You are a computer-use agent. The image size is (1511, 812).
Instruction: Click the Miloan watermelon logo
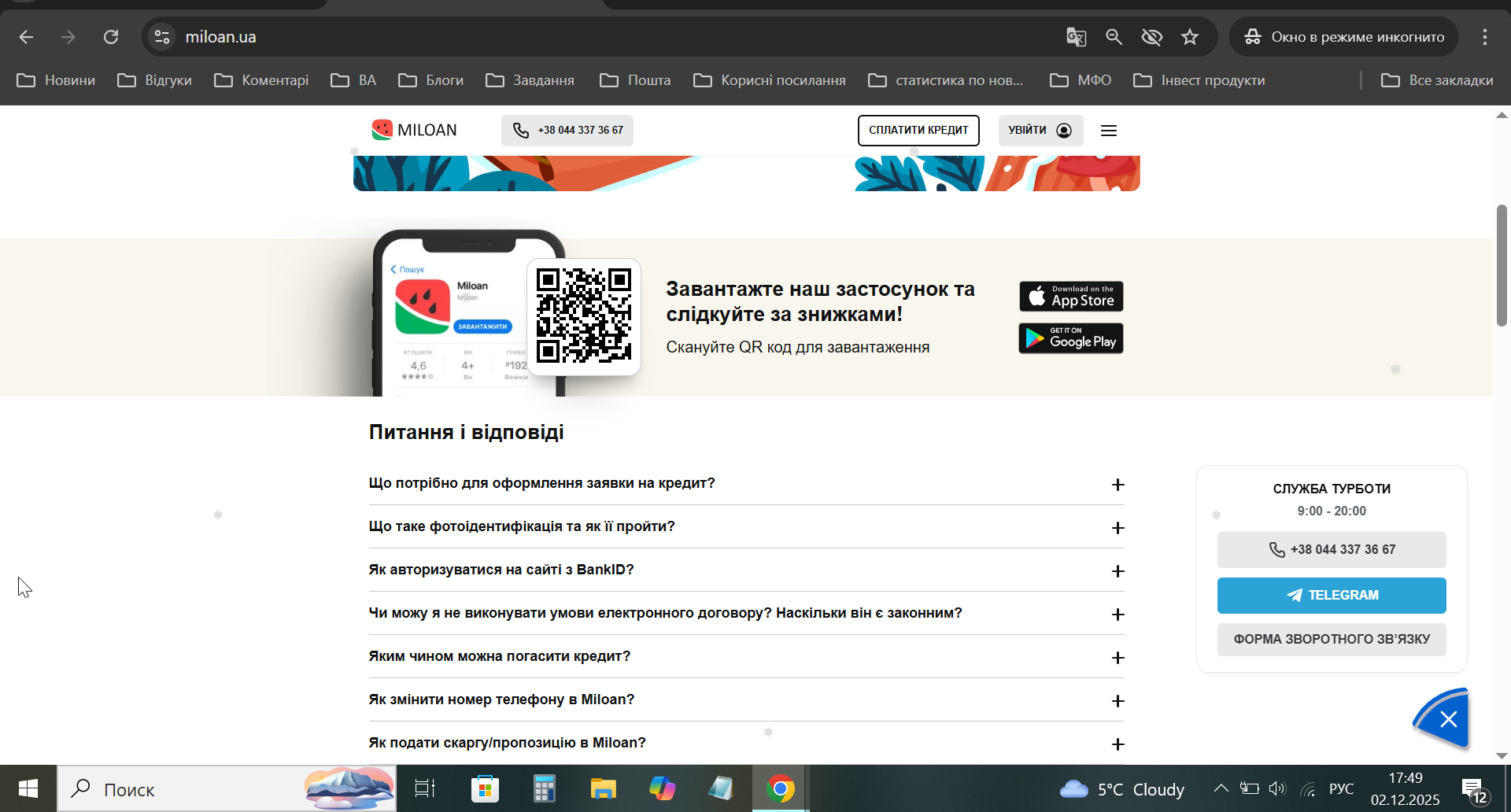coord(414,130)
